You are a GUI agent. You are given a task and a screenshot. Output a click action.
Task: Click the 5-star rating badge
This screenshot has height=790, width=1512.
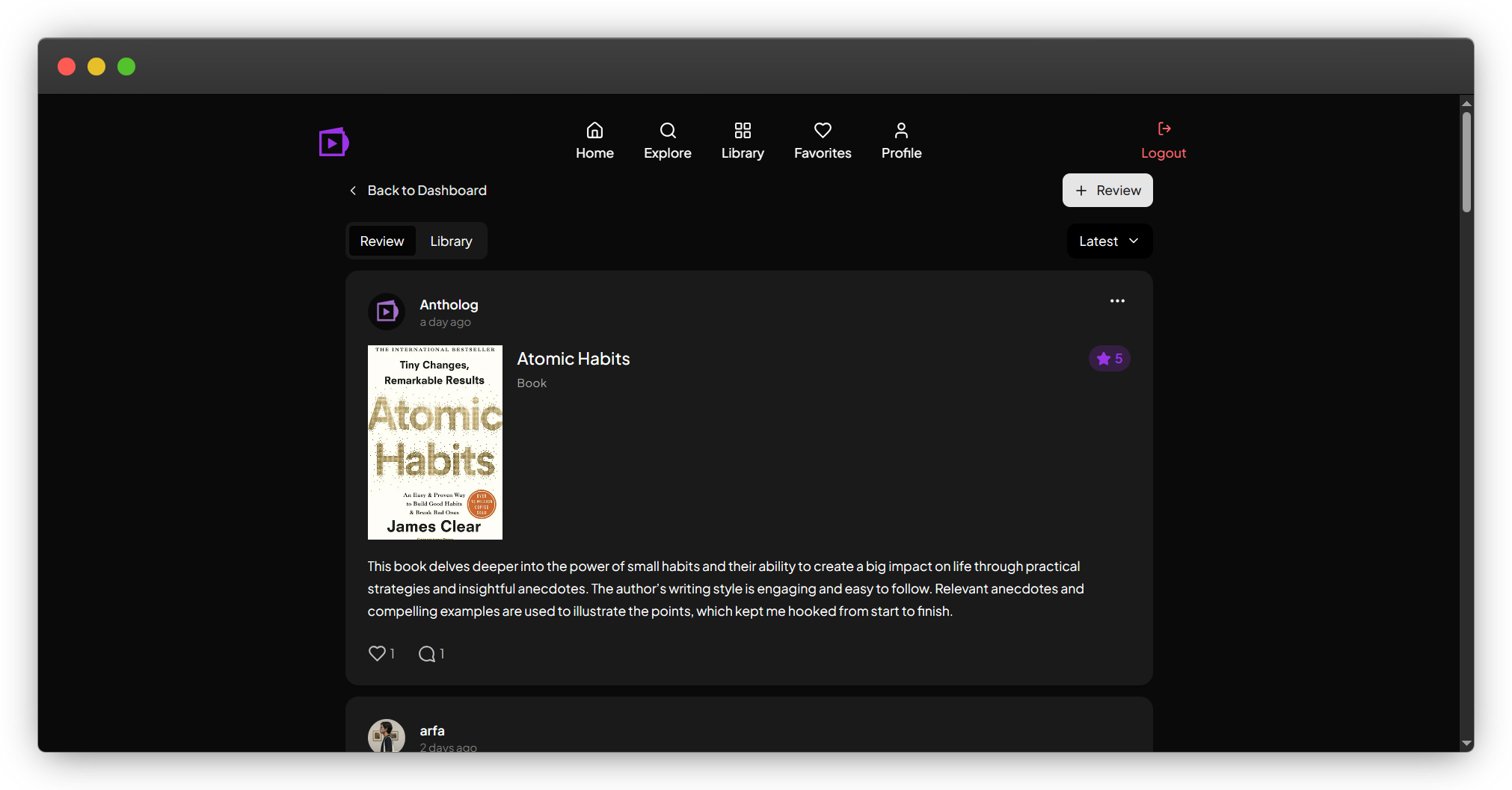point(1109,359)
